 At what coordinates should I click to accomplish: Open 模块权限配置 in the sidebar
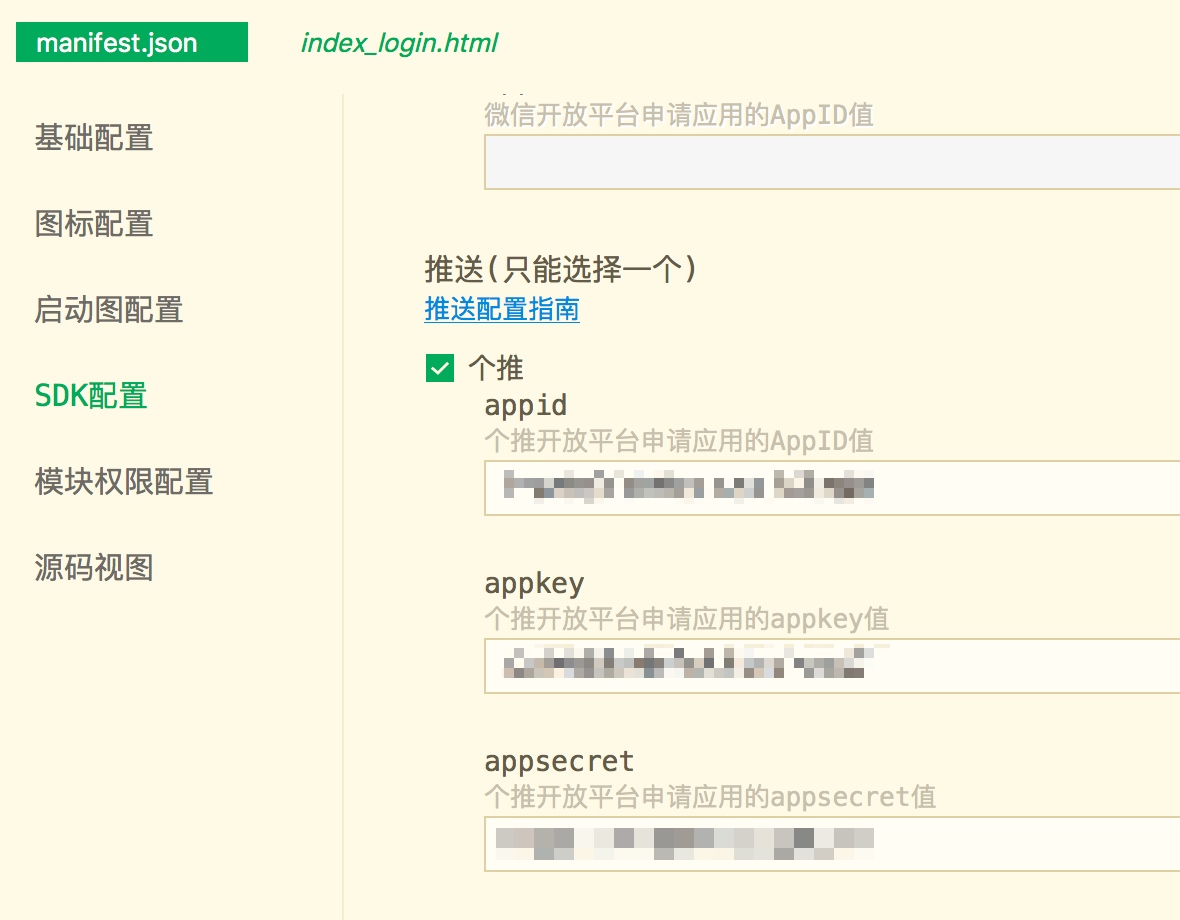point(124,482)
